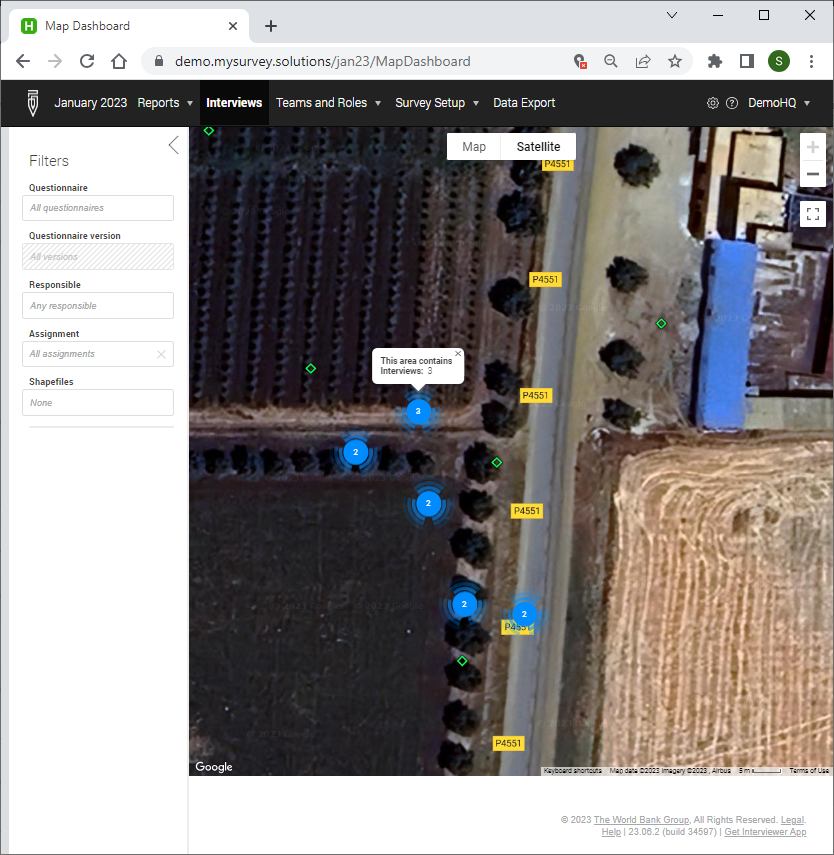The width and height of the screenshot is (834, 855).
Task: Follow the Get Interviewer App link
Action: click(765, 831)
